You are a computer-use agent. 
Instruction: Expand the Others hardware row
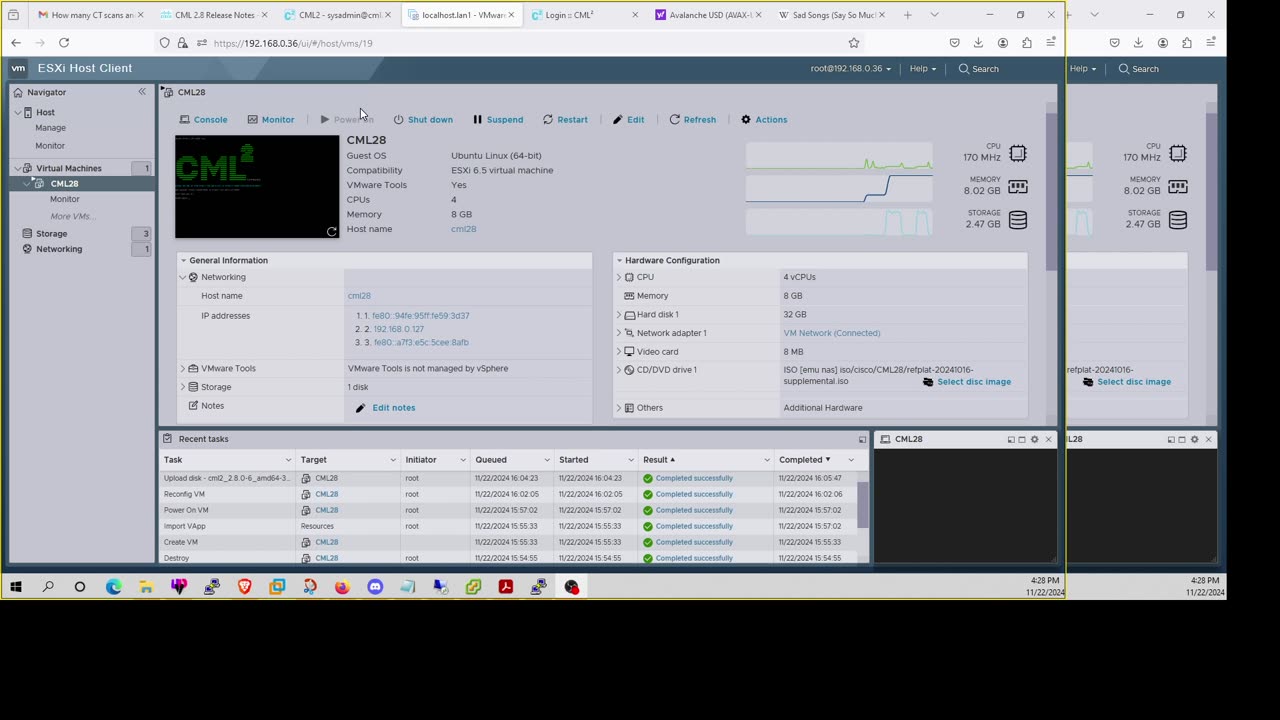point(619,408)
